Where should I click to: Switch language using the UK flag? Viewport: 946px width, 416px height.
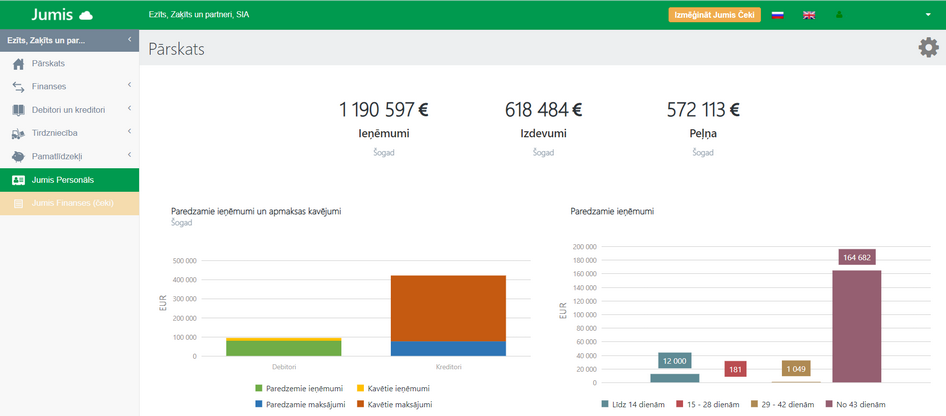pos(809,15)
